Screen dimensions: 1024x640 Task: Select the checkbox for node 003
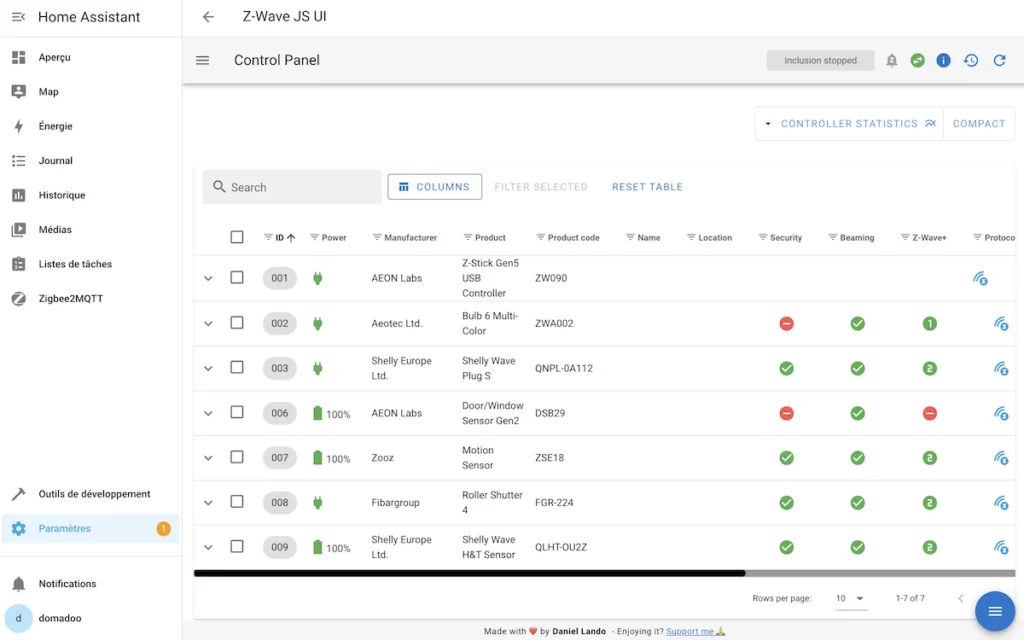237,367
